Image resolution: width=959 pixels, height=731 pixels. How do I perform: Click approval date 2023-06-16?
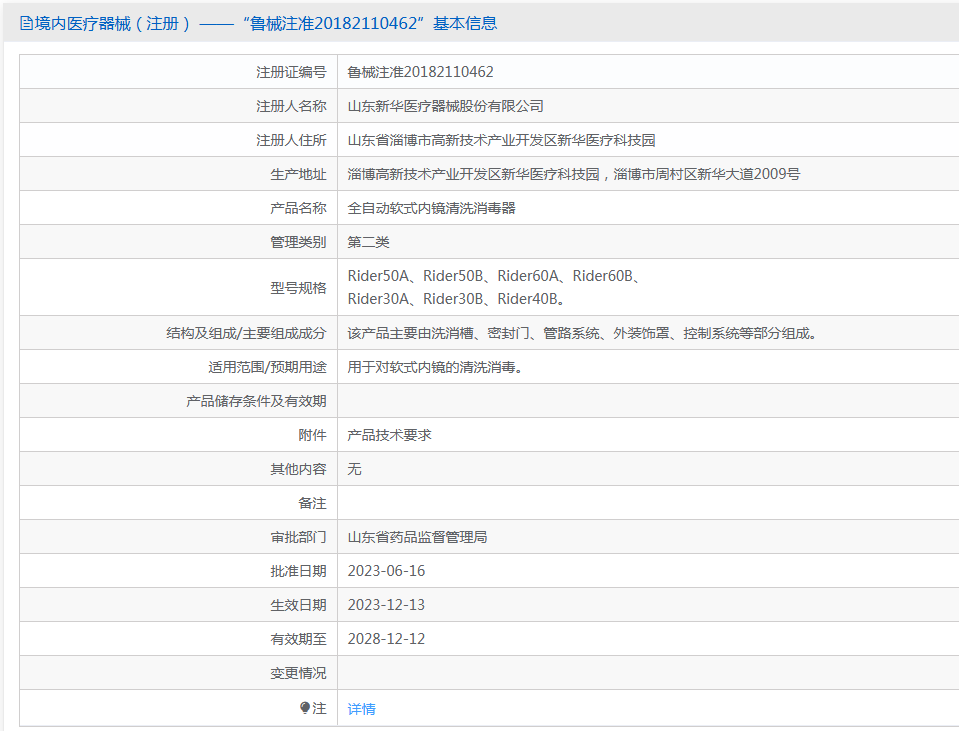pyautogui.click(x=386, y=571)
